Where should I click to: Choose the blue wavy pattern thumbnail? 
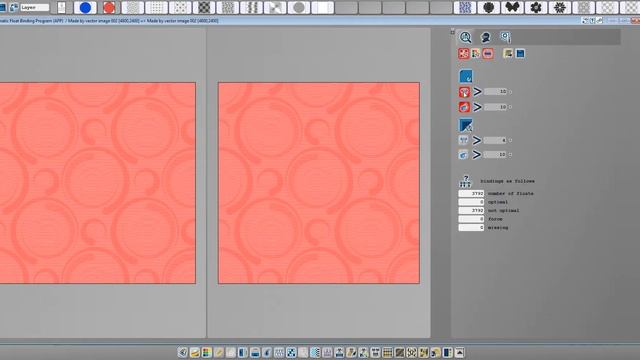(465, 7)
